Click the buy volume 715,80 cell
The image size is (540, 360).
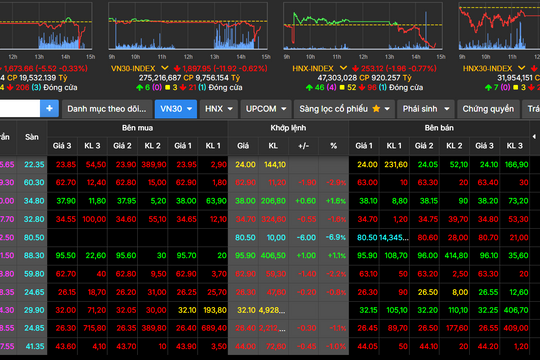pos(94,328)
